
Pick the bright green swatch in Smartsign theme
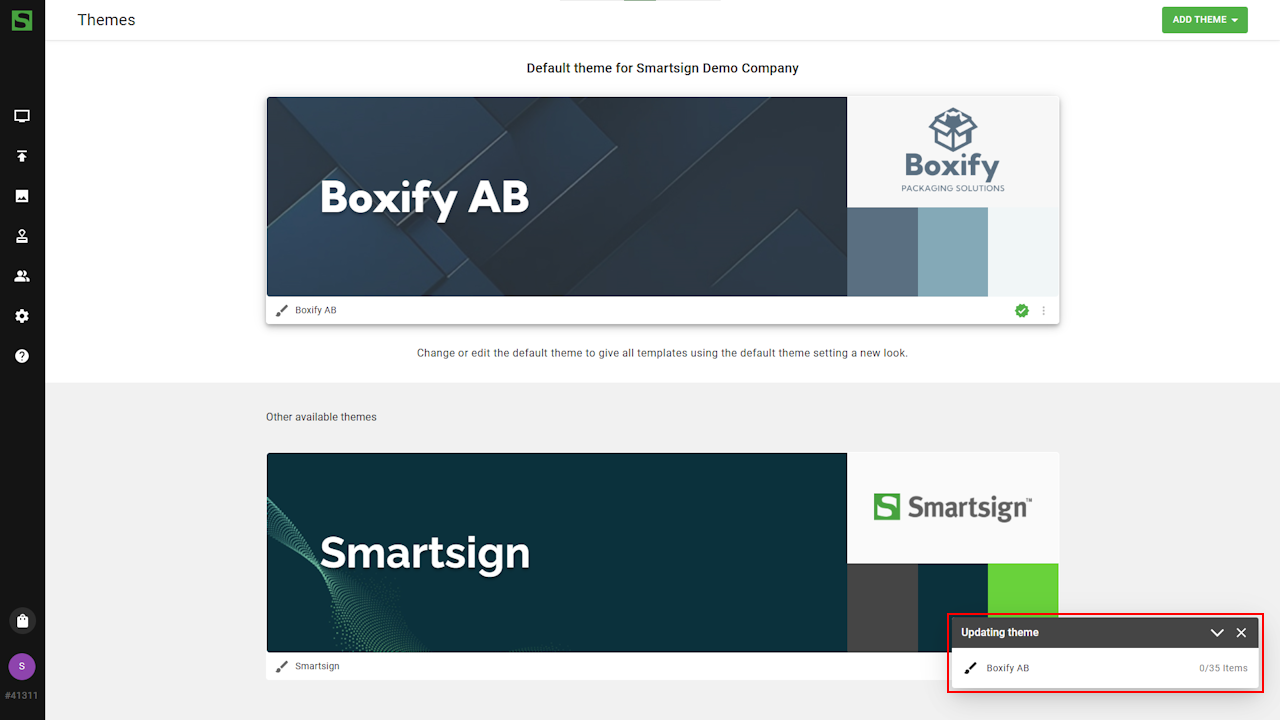[1023, 588]
